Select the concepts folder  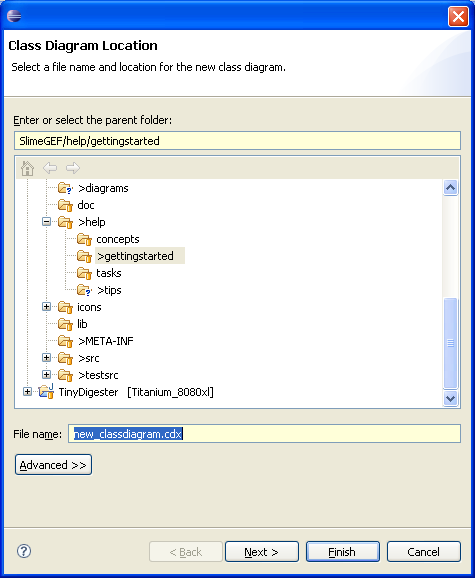click(x=118, y=239)
